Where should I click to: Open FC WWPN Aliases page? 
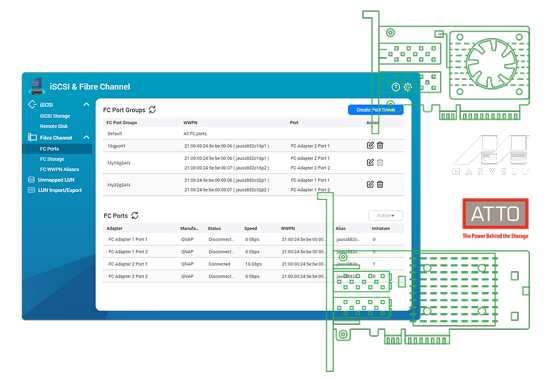[59, 169]
